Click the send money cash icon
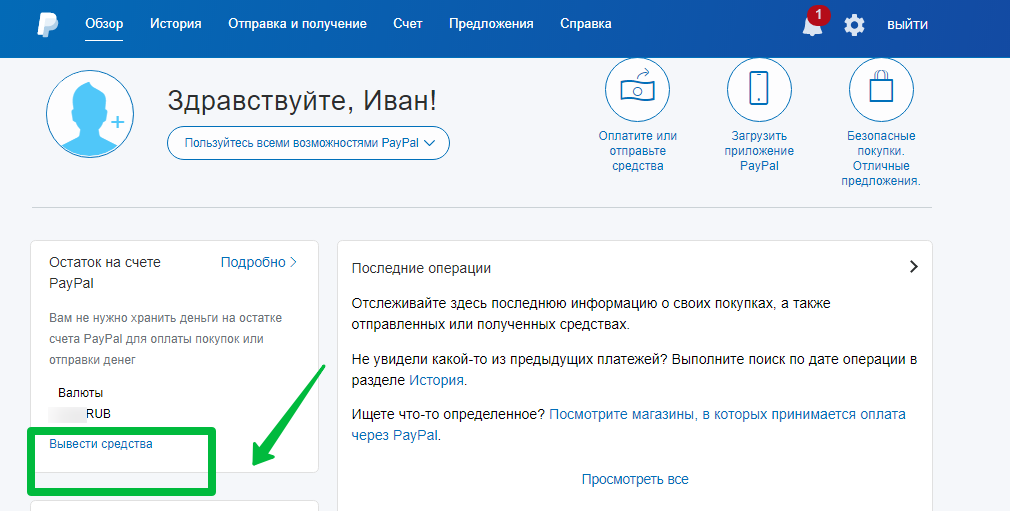The height and width of the screenshot is (511, 1010). (x=637, y=90)
